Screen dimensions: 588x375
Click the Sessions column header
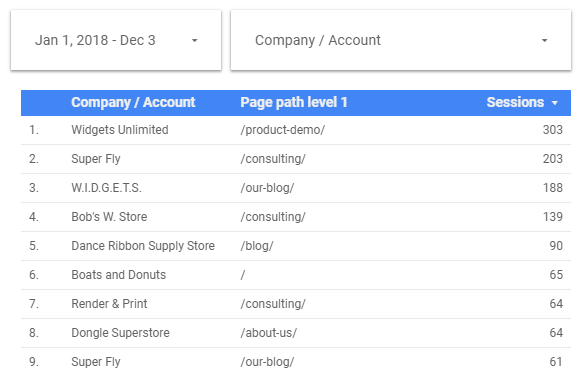tap(515, 102)
